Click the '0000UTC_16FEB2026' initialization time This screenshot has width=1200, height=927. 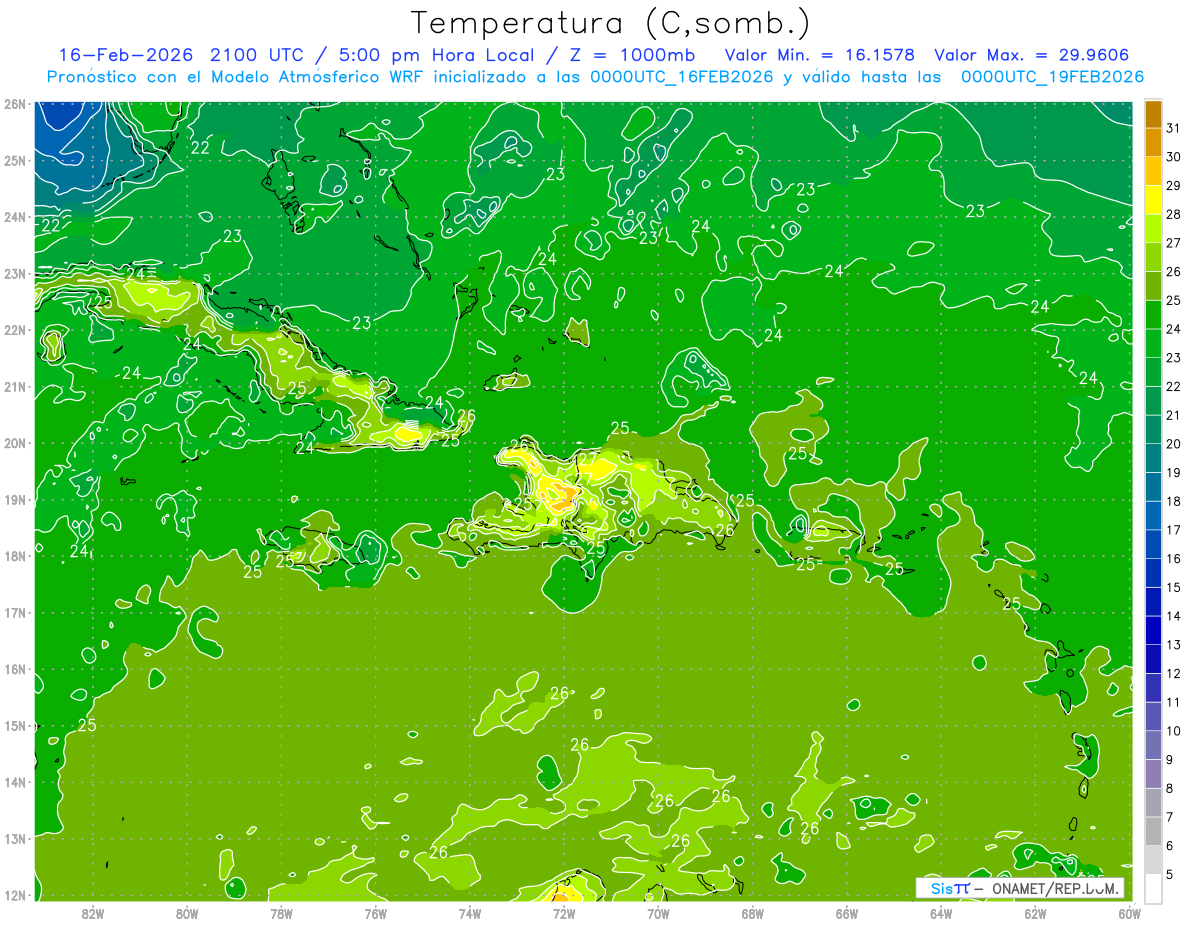[682, 77]
